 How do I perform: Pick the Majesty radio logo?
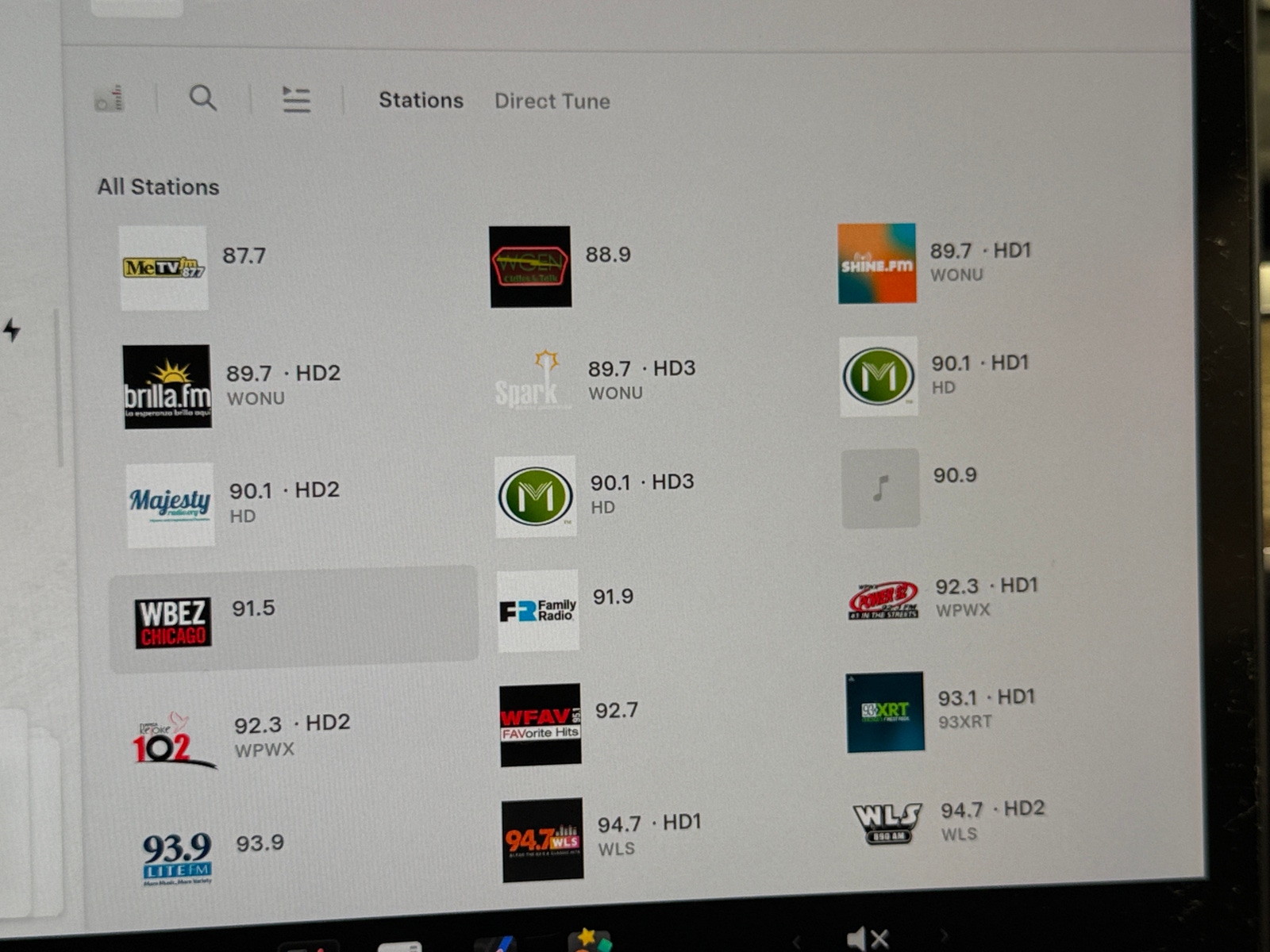170,505
